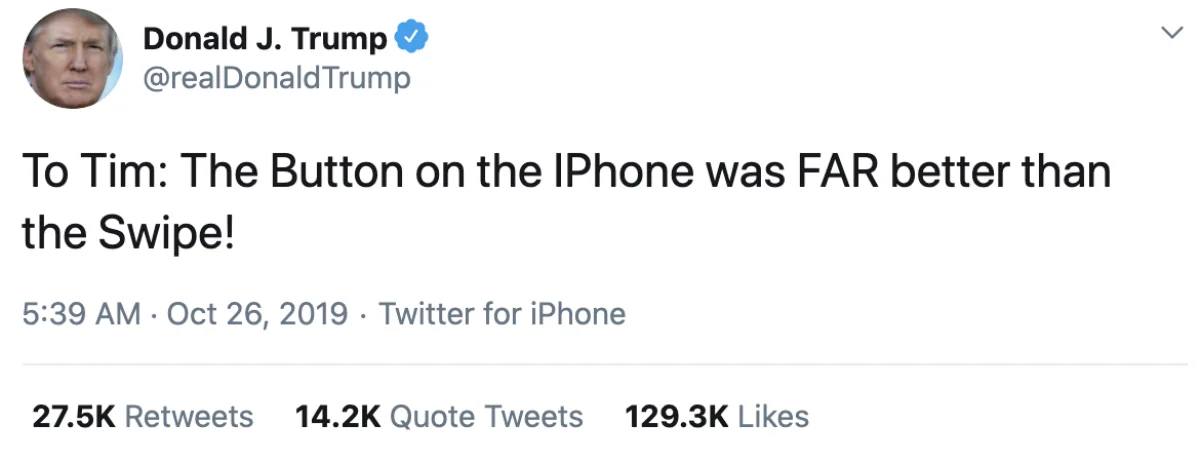The height and width of the screenshot is (462, 1200).
Task: Show the Likes label list
Action: [773, 416]
